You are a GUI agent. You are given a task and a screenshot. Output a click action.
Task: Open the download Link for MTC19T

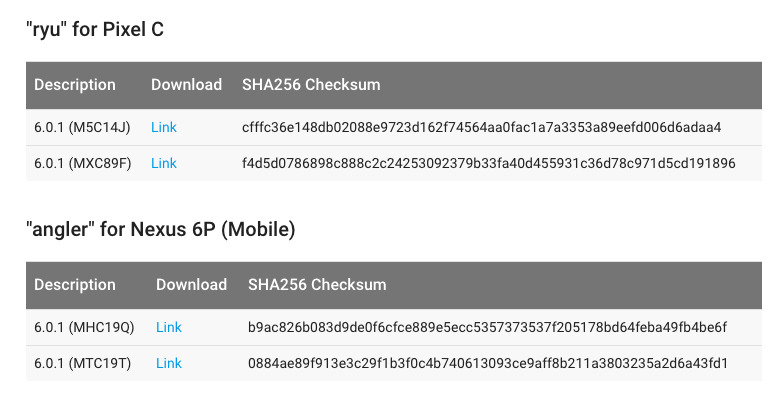tap(169, 363)
